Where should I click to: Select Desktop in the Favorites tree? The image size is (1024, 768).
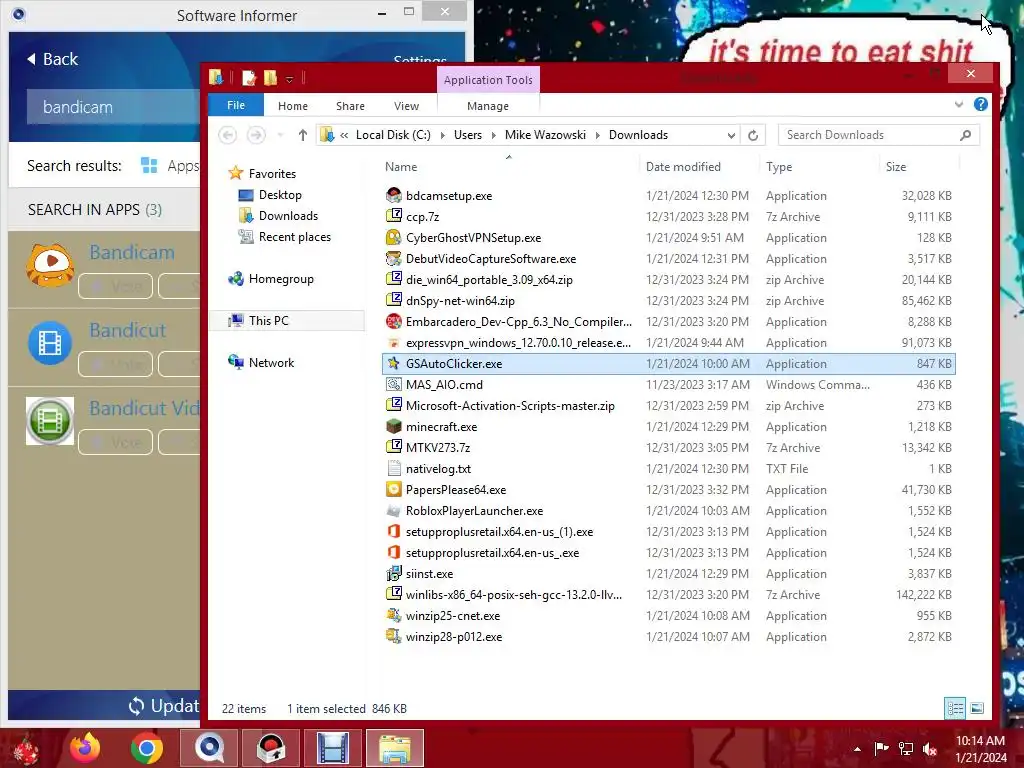[280, 195]
